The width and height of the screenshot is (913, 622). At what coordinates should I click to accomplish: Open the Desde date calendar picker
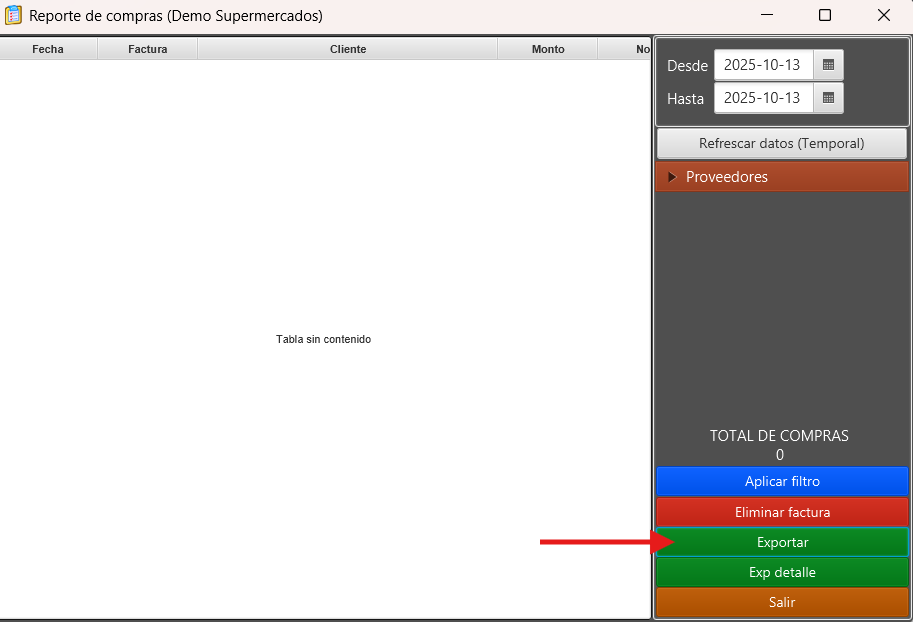point(828,65)
